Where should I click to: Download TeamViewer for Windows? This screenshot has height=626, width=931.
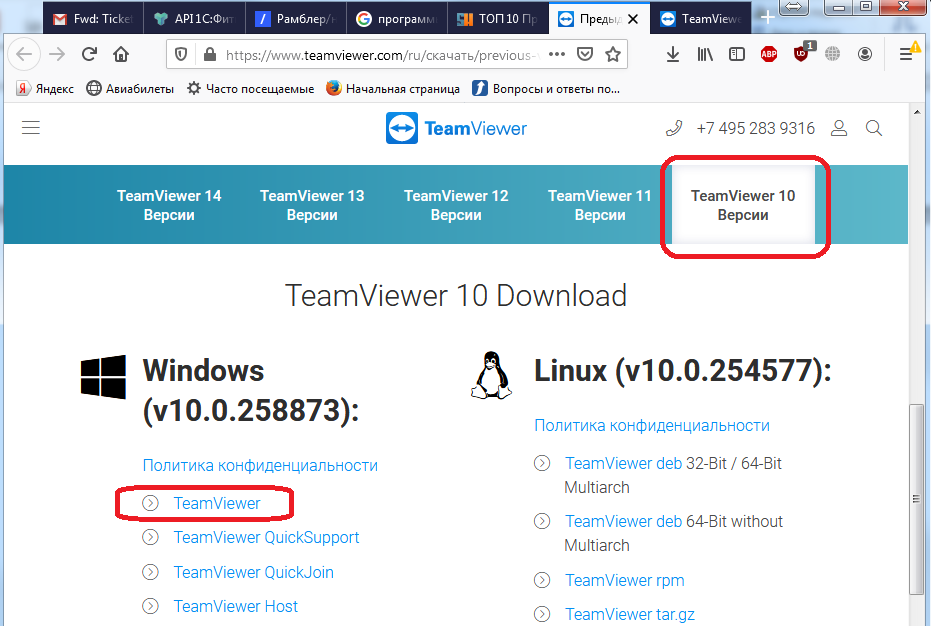(217, 503)
